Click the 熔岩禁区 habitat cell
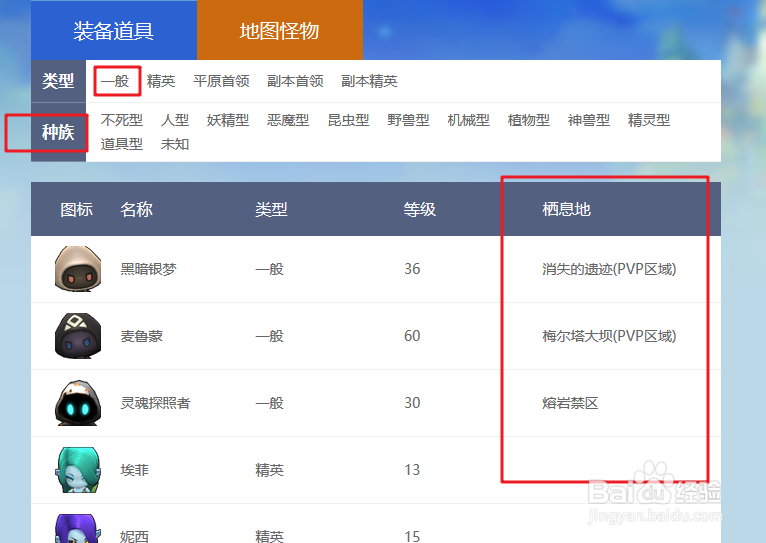Viewport: 766px width, 543px height. (570, 403)
